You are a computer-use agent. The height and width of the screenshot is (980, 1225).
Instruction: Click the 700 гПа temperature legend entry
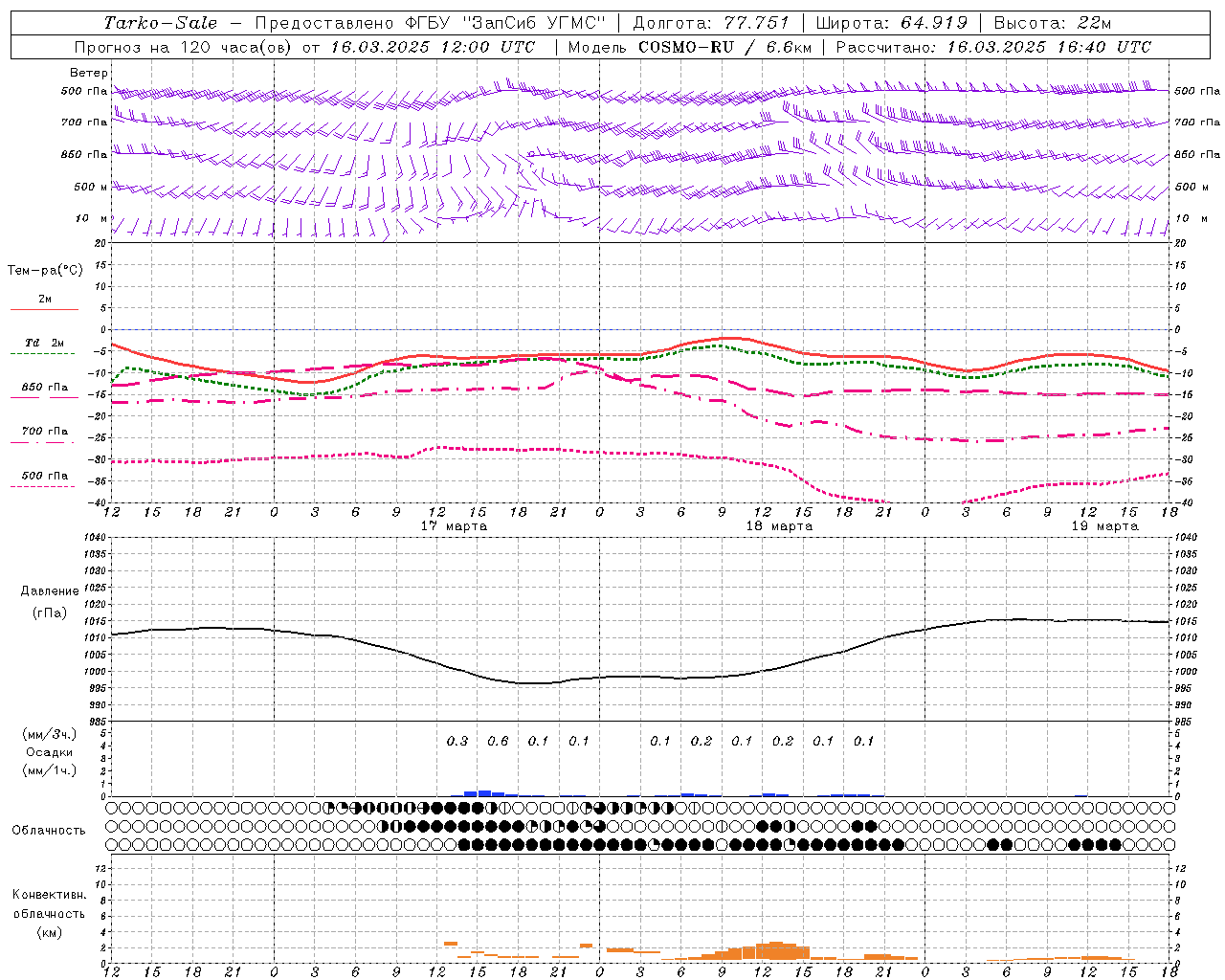45,432
